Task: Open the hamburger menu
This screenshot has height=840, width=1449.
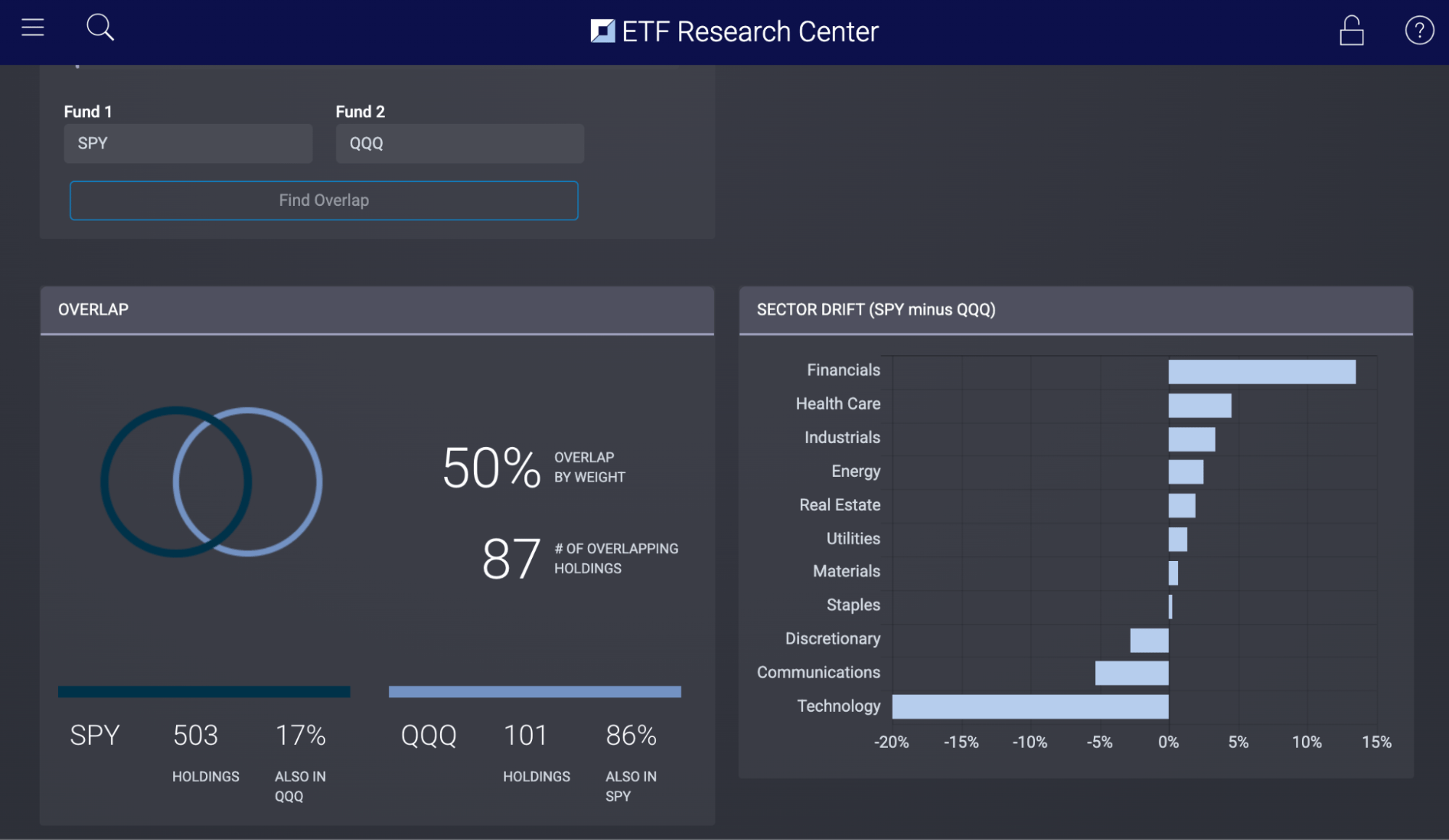Action: [x=33, y=28]
